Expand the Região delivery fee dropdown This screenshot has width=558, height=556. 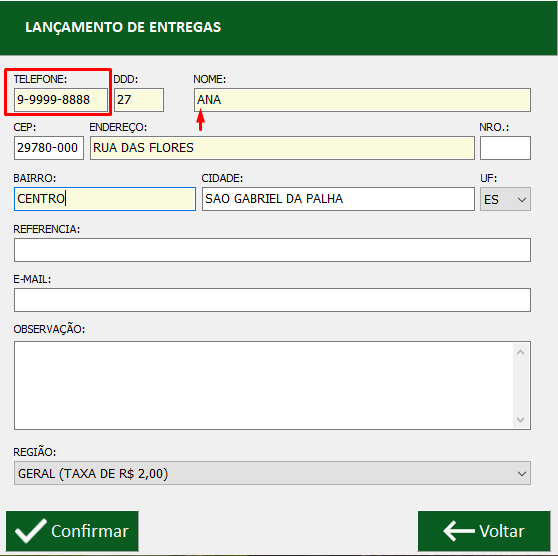[272, 473]
